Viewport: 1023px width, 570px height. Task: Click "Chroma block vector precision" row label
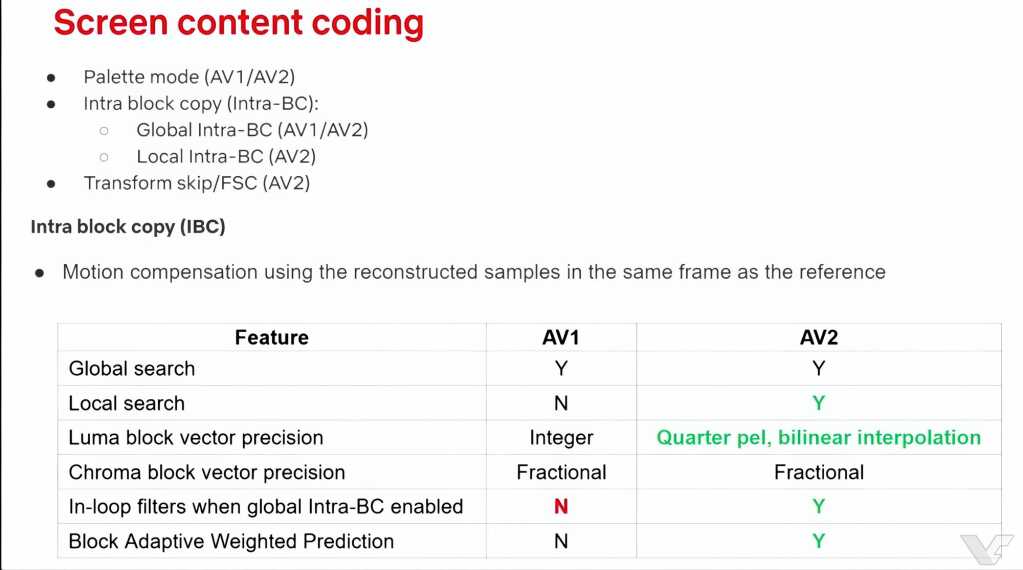207,472
